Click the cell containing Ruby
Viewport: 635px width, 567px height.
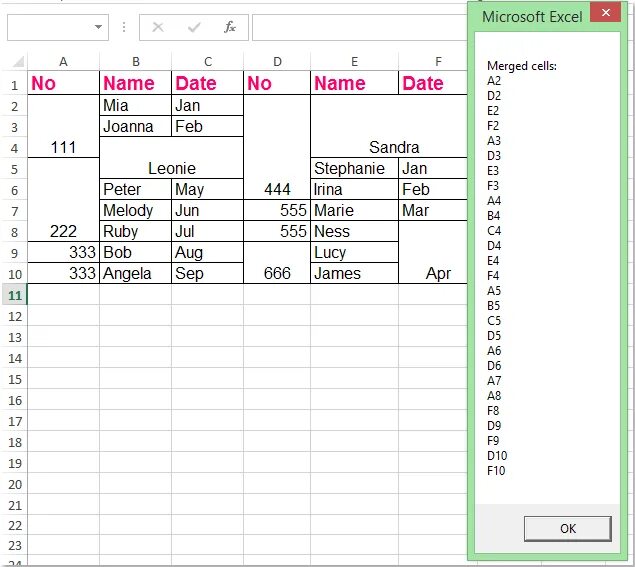pos(136,231)
